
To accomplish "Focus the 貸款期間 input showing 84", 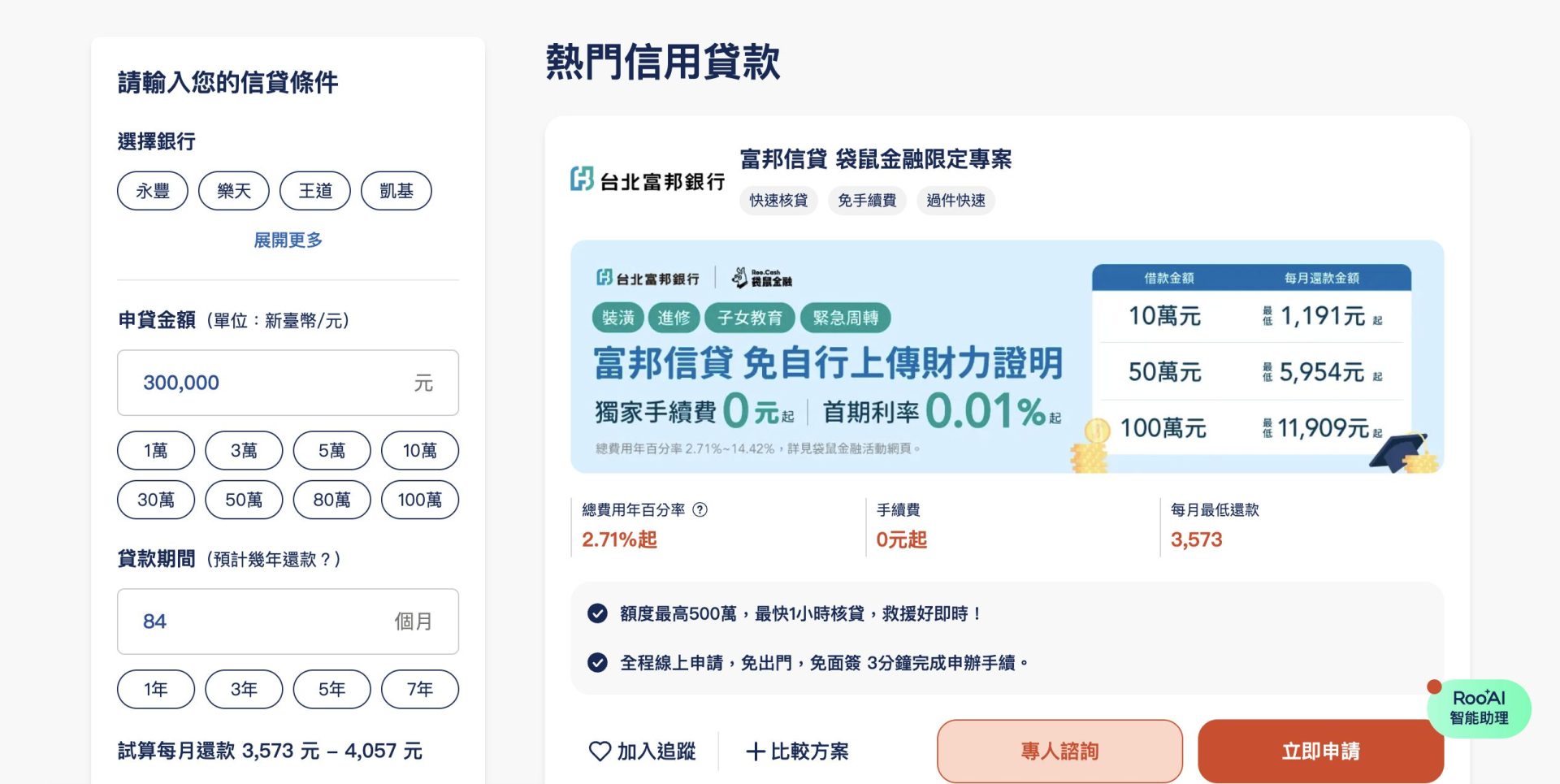I will click(288, 622).
